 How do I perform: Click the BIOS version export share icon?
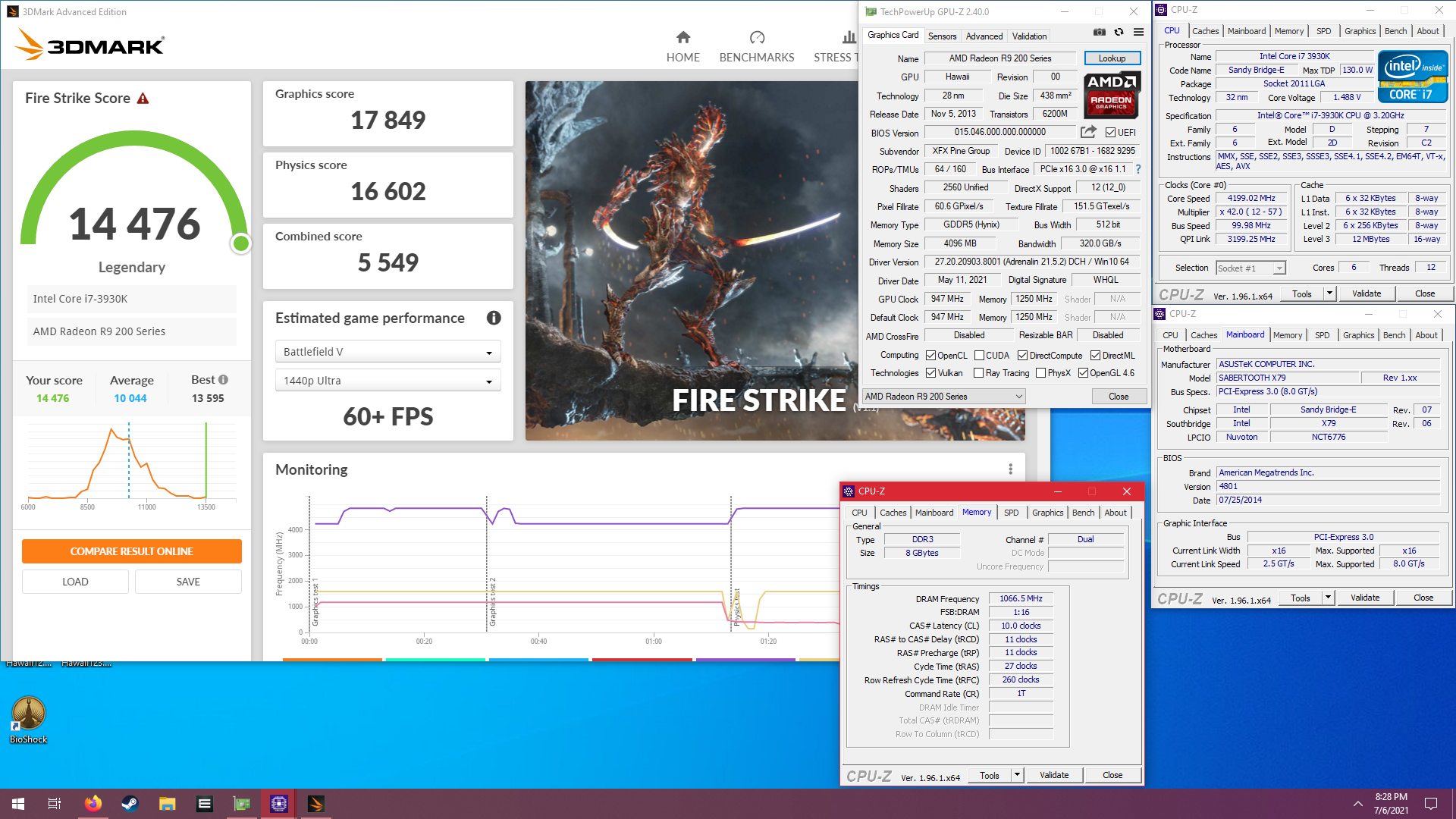tap(1088, 131)
